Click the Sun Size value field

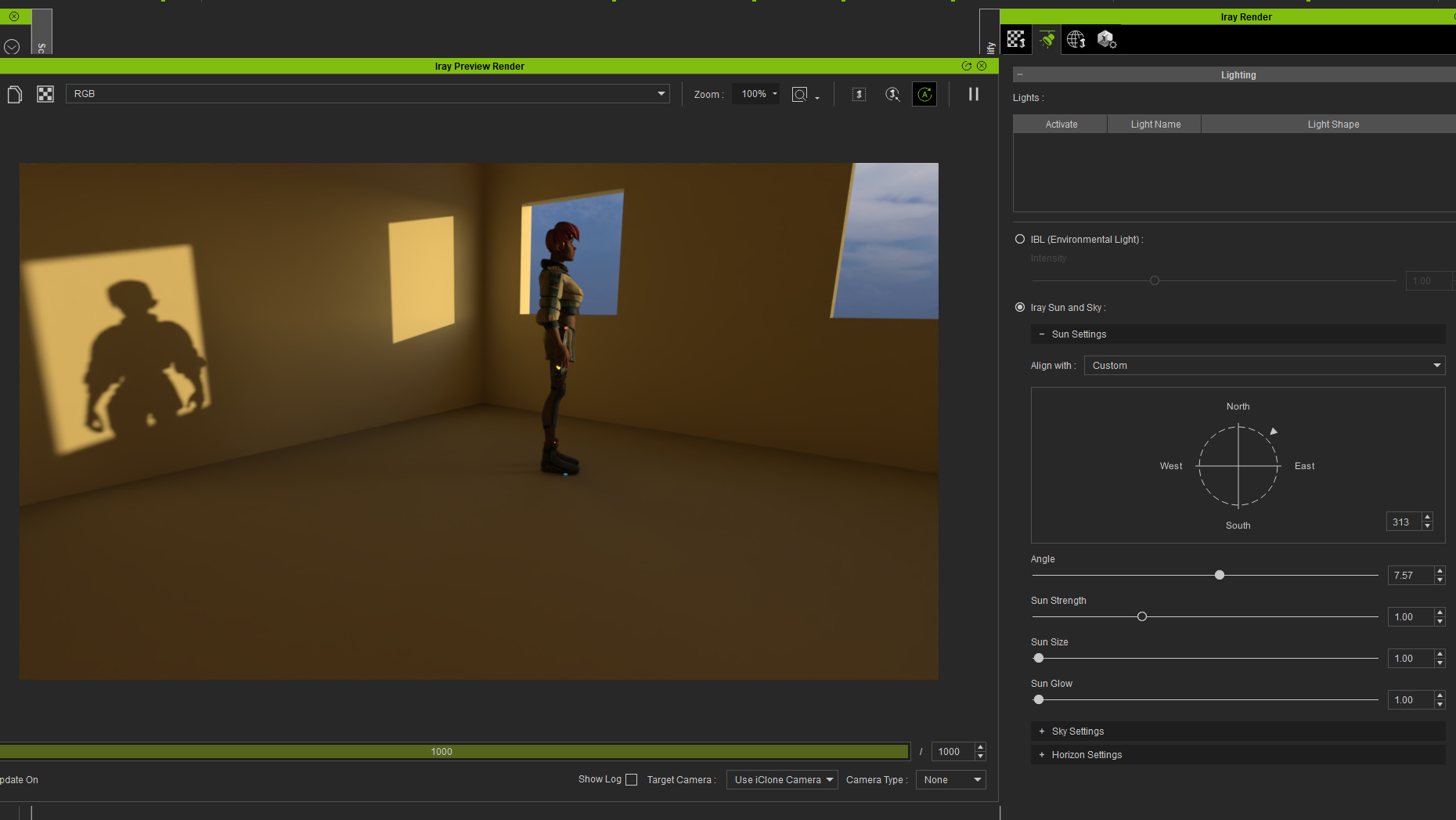[x=1411, y=659]
